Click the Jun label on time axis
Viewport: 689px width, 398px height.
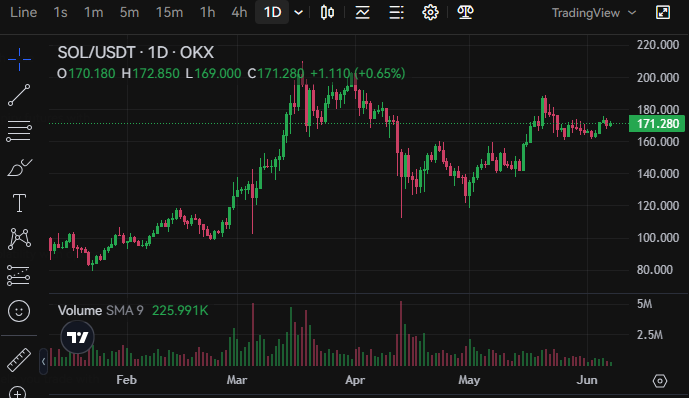tap(587, 380)
